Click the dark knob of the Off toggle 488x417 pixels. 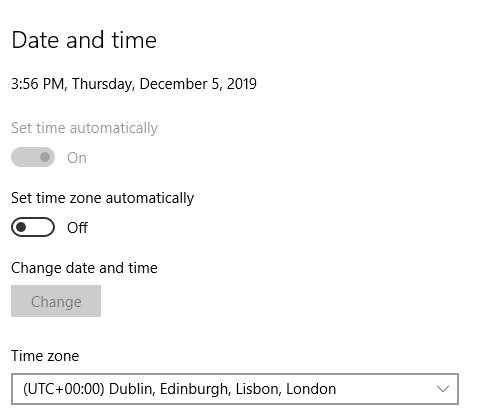pos(21,227)
